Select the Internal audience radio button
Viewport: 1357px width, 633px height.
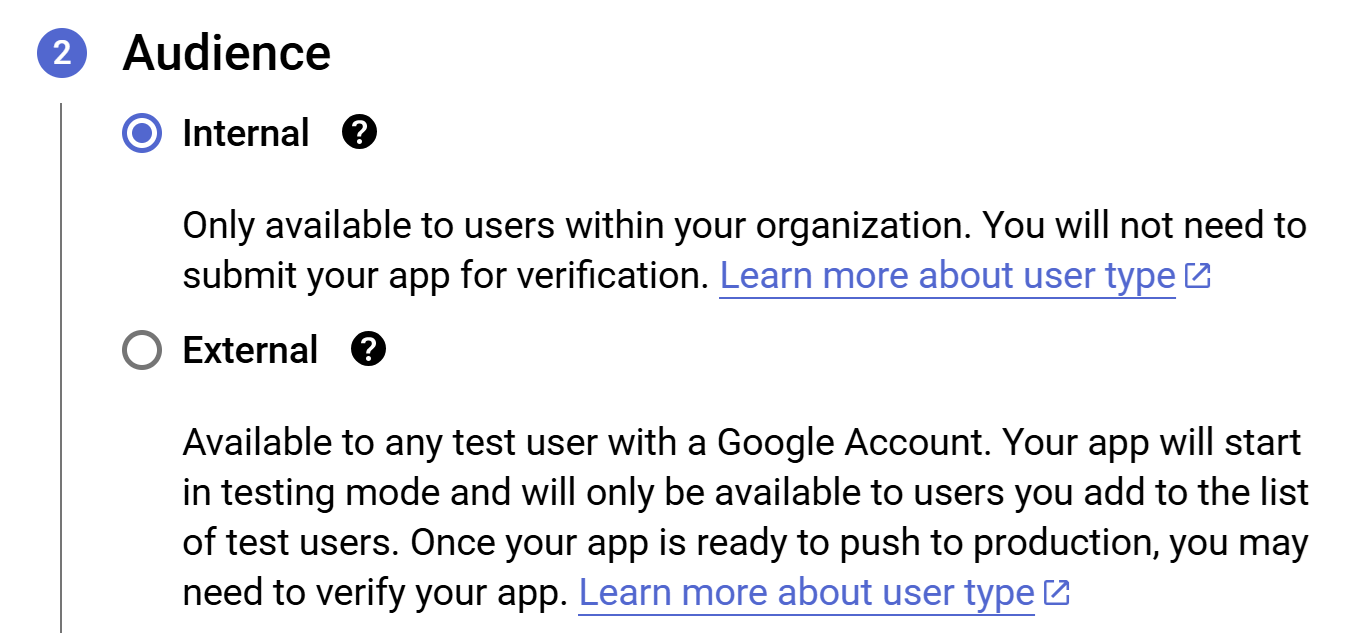pos(142,133)
